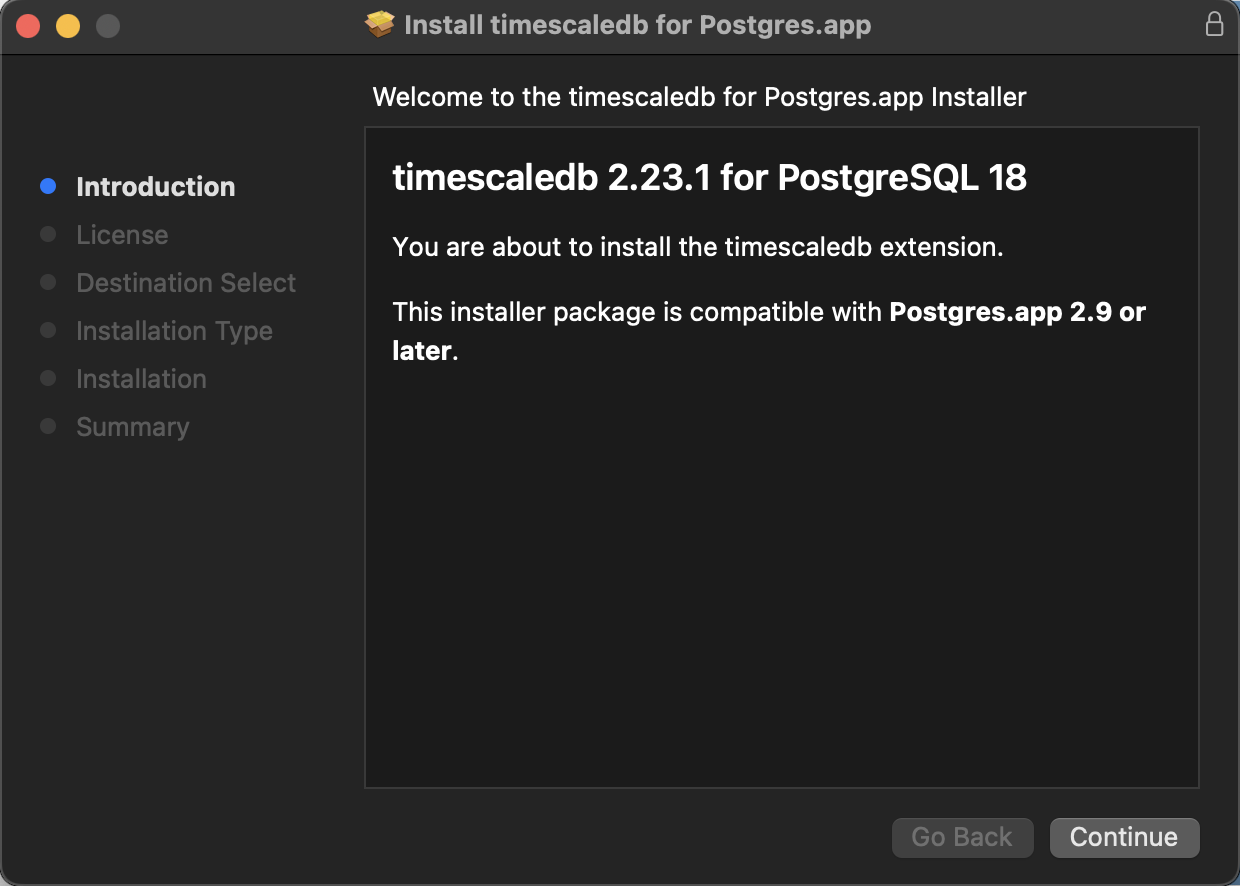The image size is (1240, 886).
Task: Click the padlock icon in top-right corner
Action: (1214, 25)
